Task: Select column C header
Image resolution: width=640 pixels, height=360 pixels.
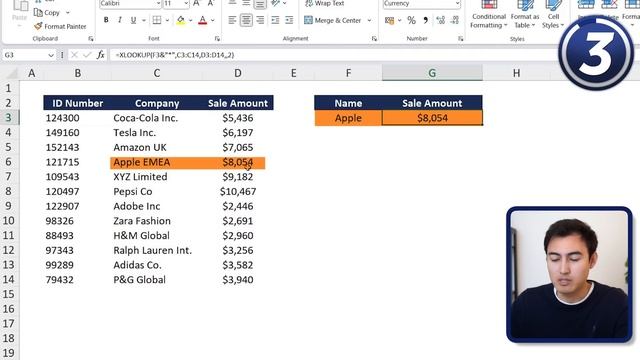Action: (157, 73)
